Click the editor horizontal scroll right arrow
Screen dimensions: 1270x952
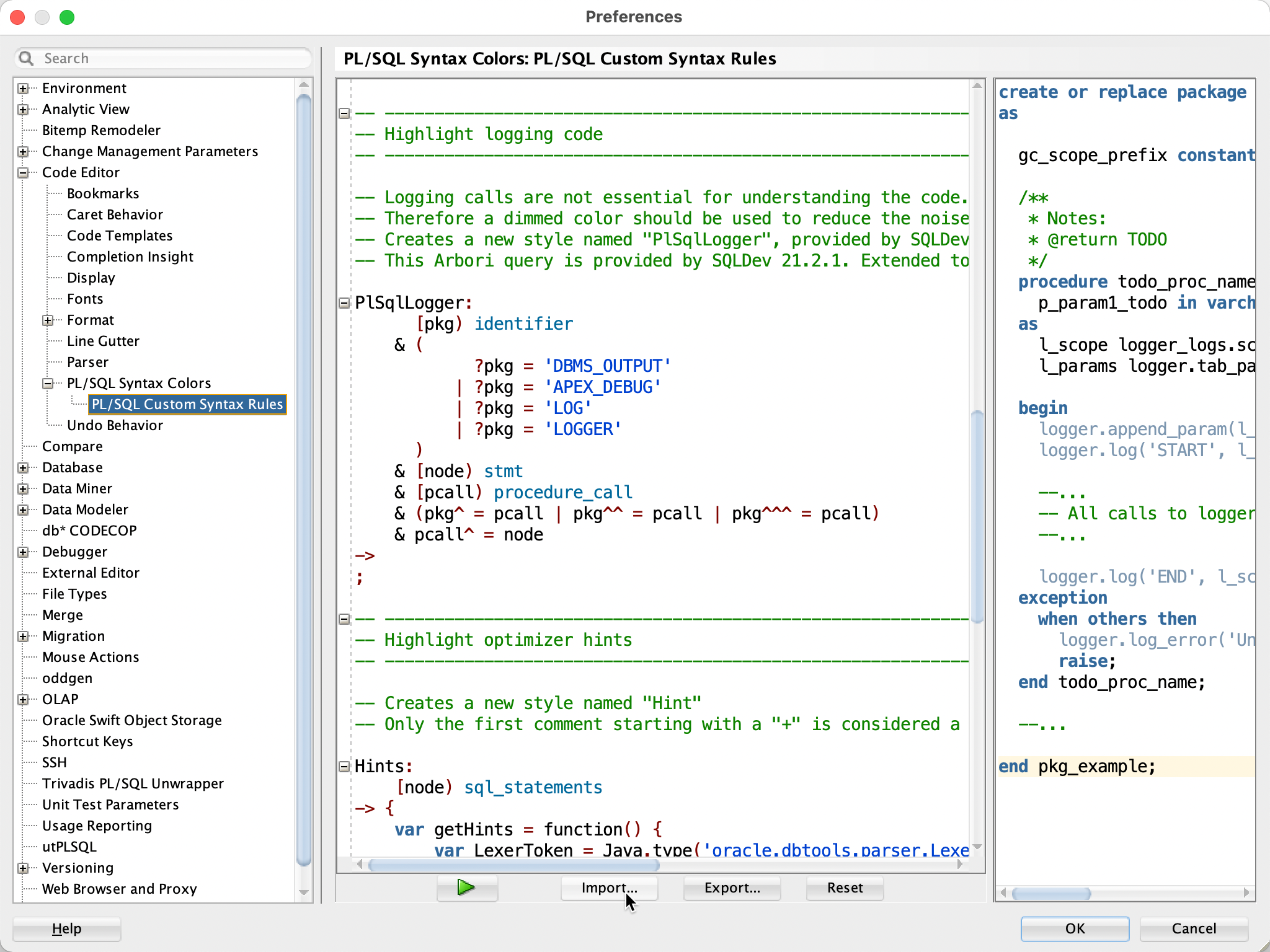pyautogui.click(x=960, y=865)
